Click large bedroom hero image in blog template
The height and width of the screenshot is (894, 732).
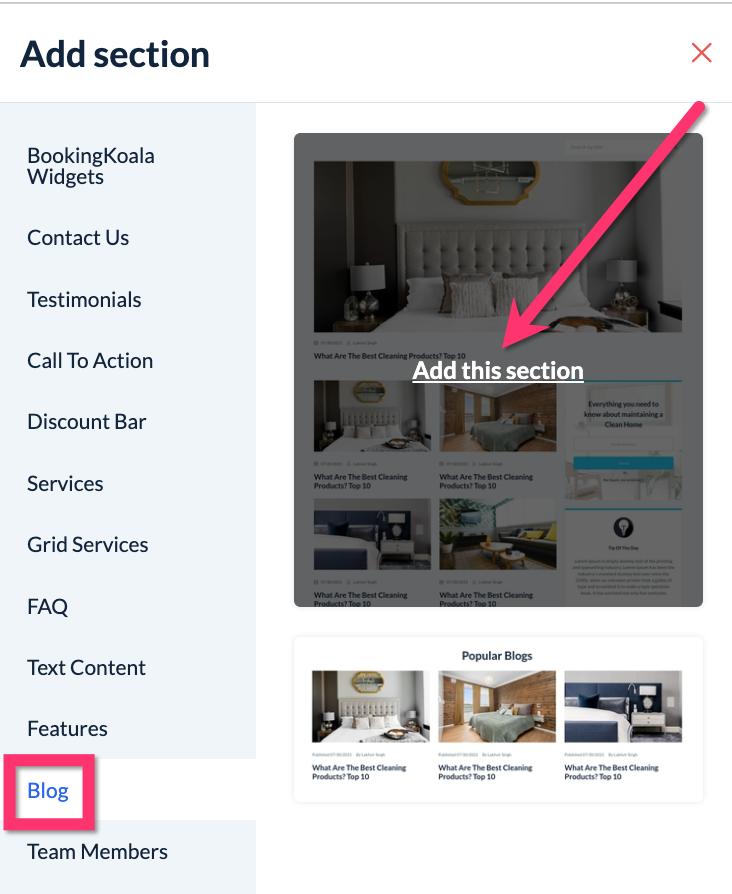pyautogui.click(x=498, y=246)
